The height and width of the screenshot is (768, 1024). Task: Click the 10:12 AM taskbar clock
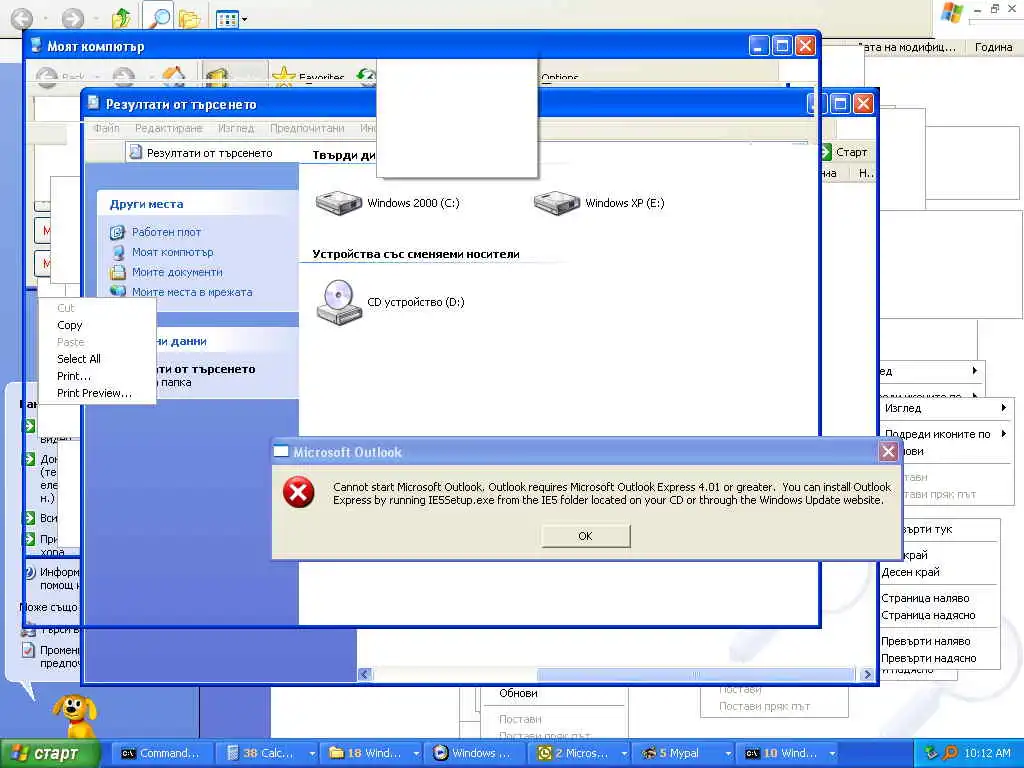tap(987, 754)
